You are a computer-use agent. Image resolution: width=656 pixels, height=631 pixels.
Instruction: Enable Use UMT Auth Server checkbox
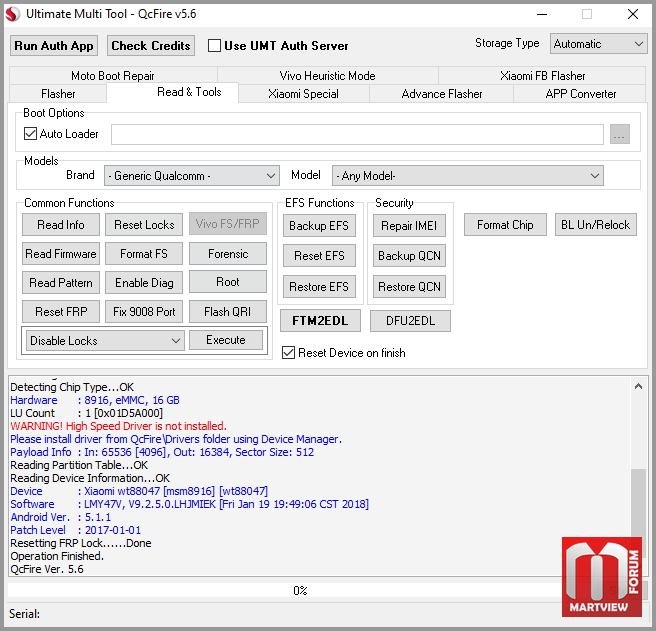[214, 46]
